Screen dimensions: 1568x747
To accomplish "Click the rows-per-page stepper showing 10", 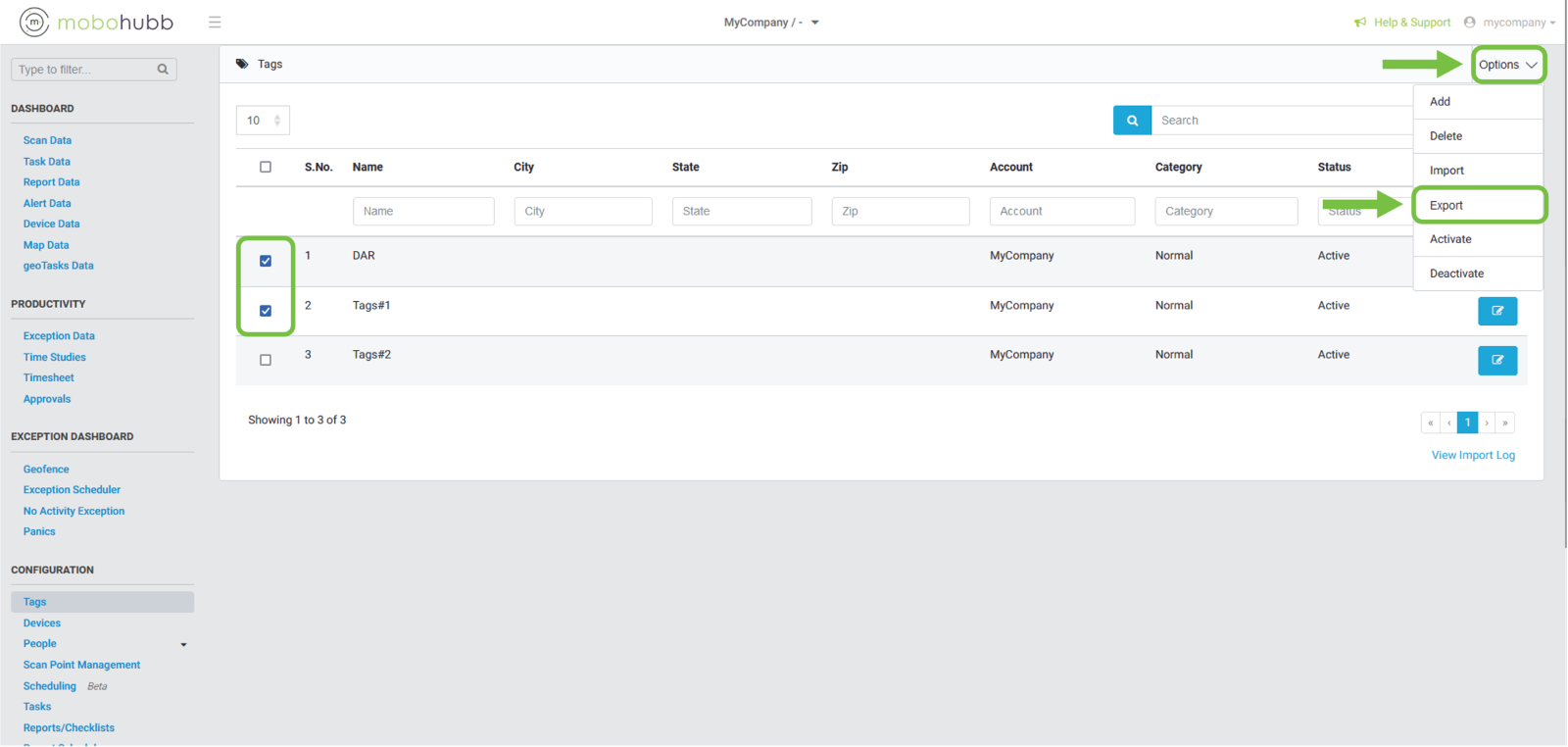I will 263,121.
